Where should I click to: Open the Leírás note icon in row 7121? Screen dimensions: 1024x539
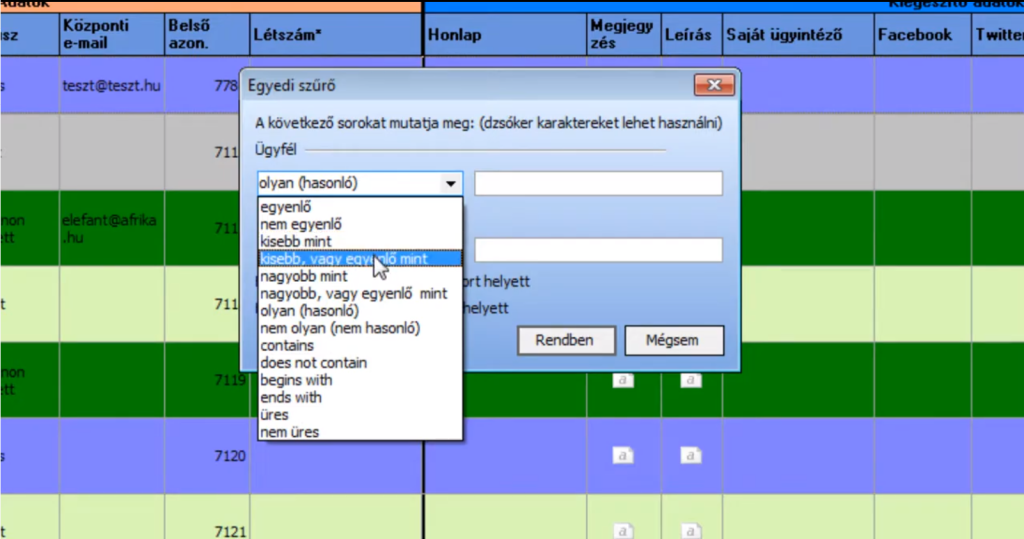point(689,530)
